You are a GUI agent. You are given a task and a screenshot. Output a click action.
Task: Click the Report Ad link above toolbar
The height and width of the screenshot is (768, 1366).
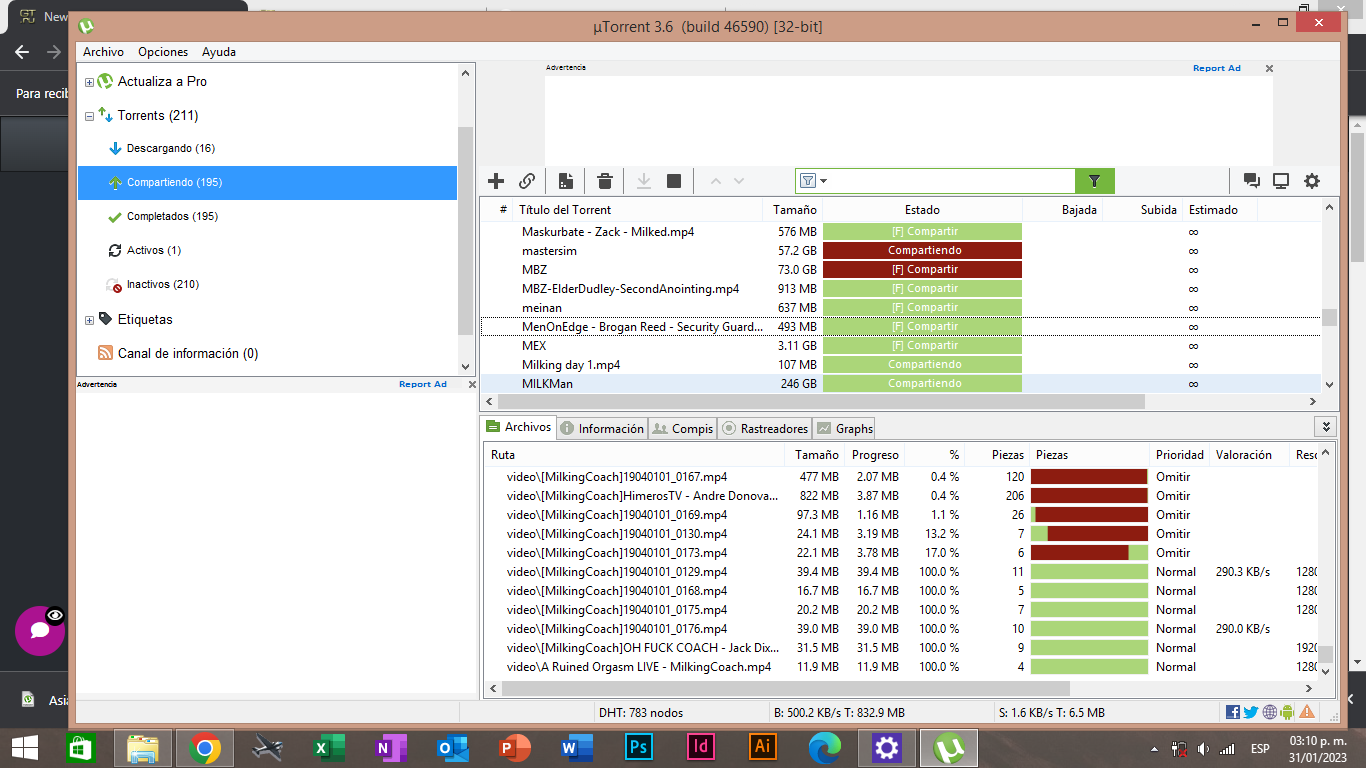coord(1216,68)
